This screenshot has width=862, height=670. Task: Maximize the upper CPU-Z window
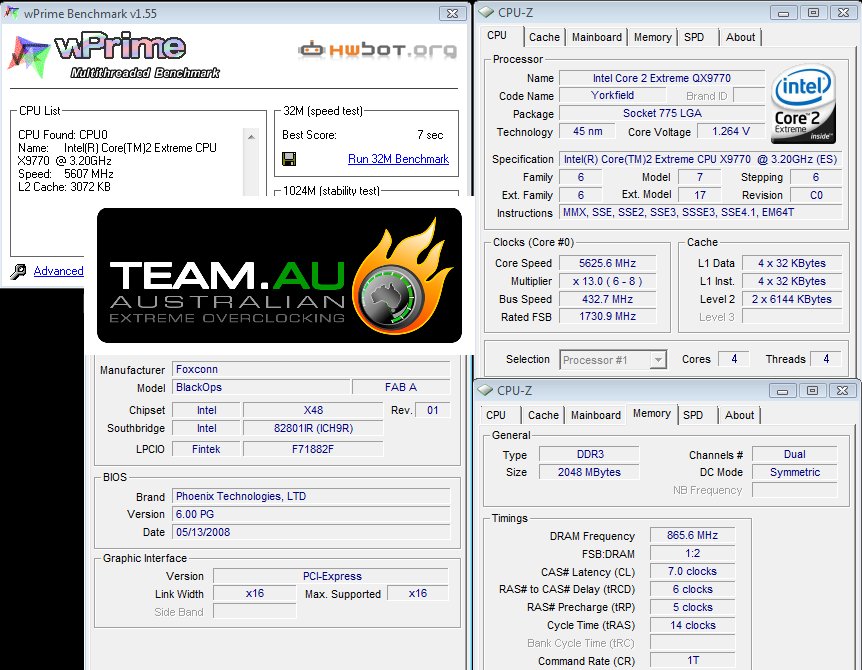pos(813,13)
